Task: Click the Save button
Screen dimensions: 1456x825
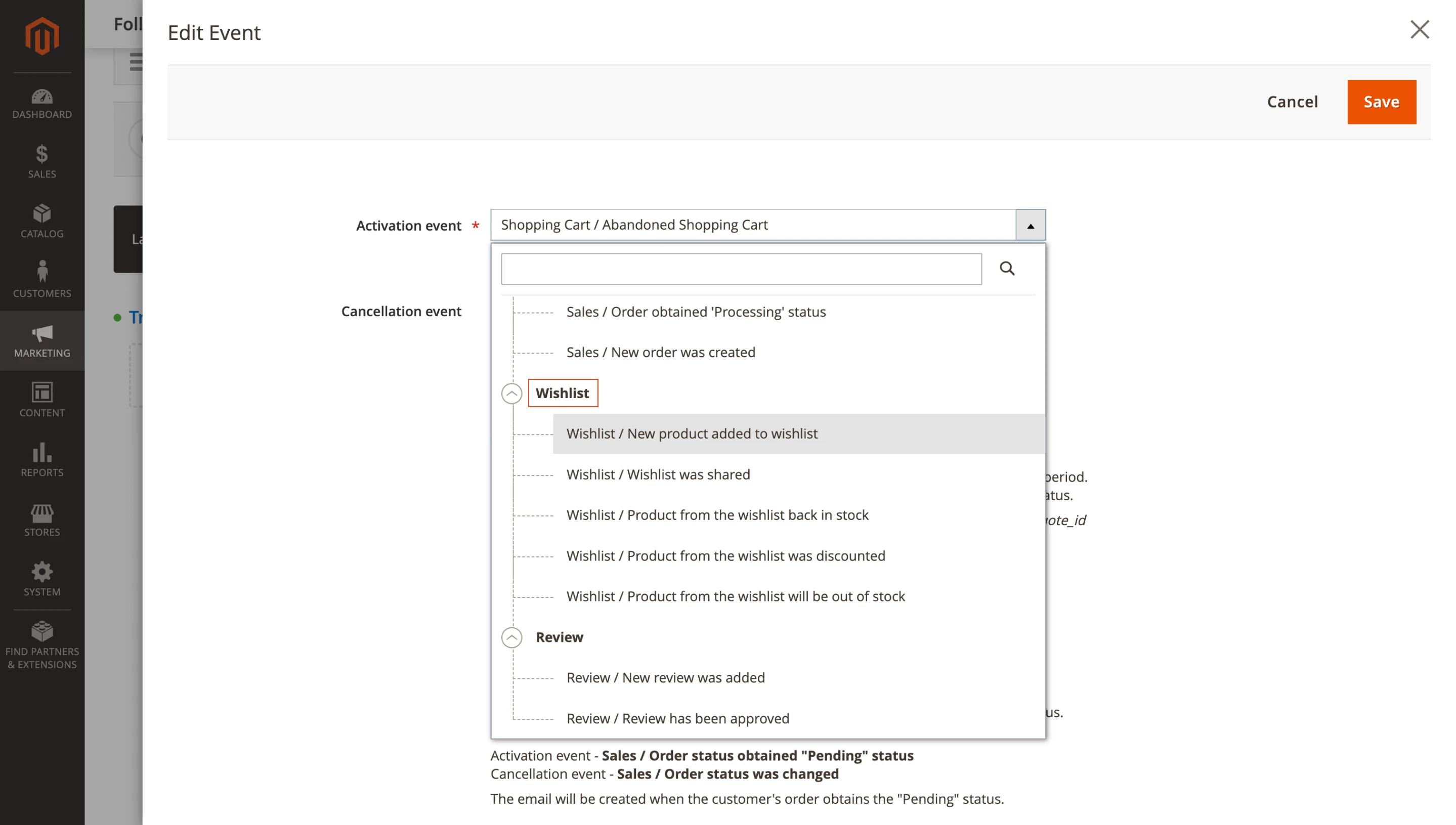Action: pos(1381,102)
